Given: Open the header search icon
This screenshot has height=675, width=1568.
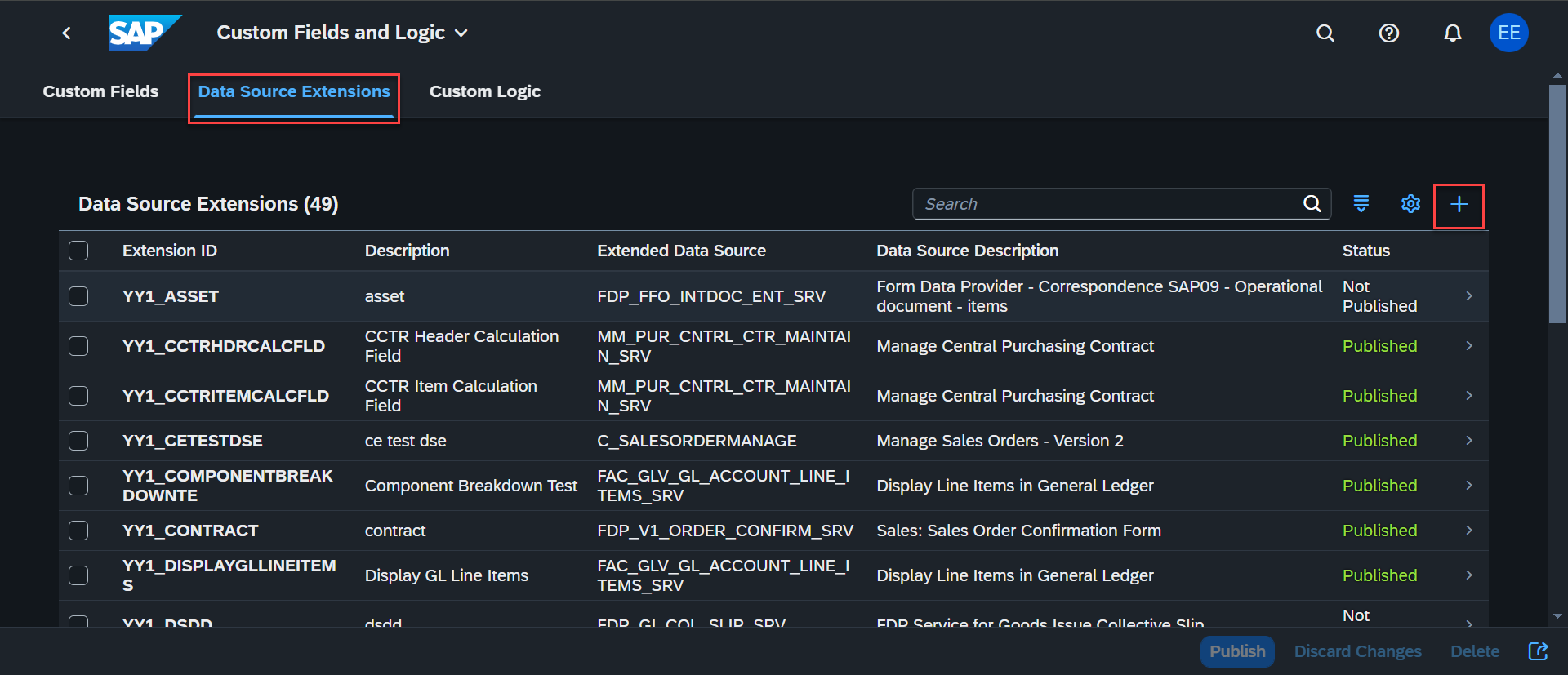Looking at the screenshot, I should tap(1325, 33).
